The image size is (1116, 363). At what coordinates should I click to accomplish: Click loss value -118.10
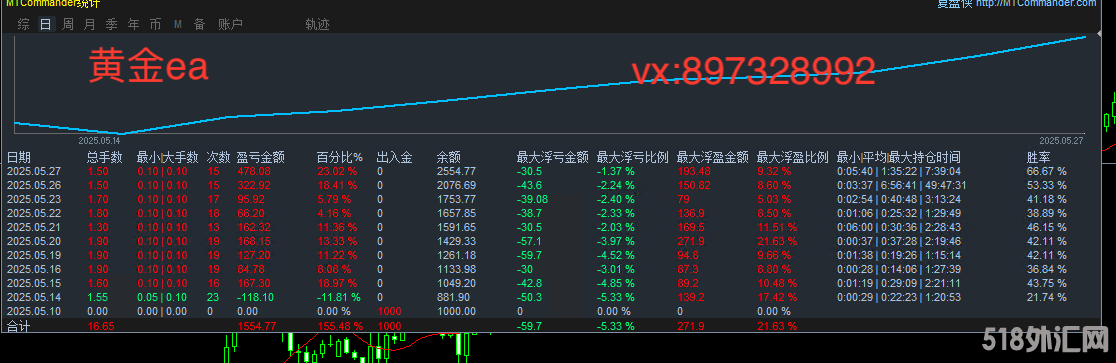(256, 297)
